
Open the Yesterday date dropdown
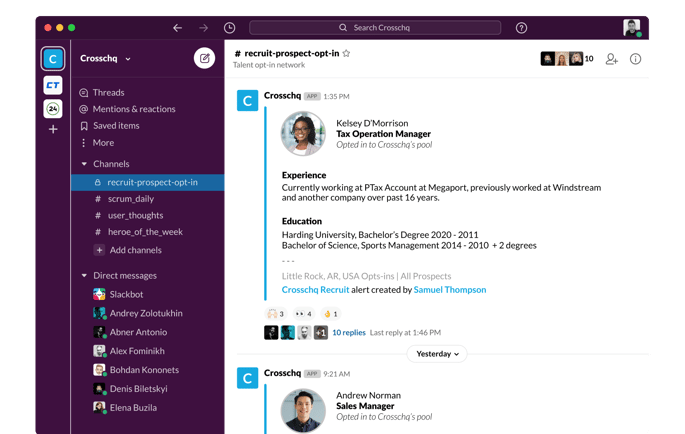437,354
